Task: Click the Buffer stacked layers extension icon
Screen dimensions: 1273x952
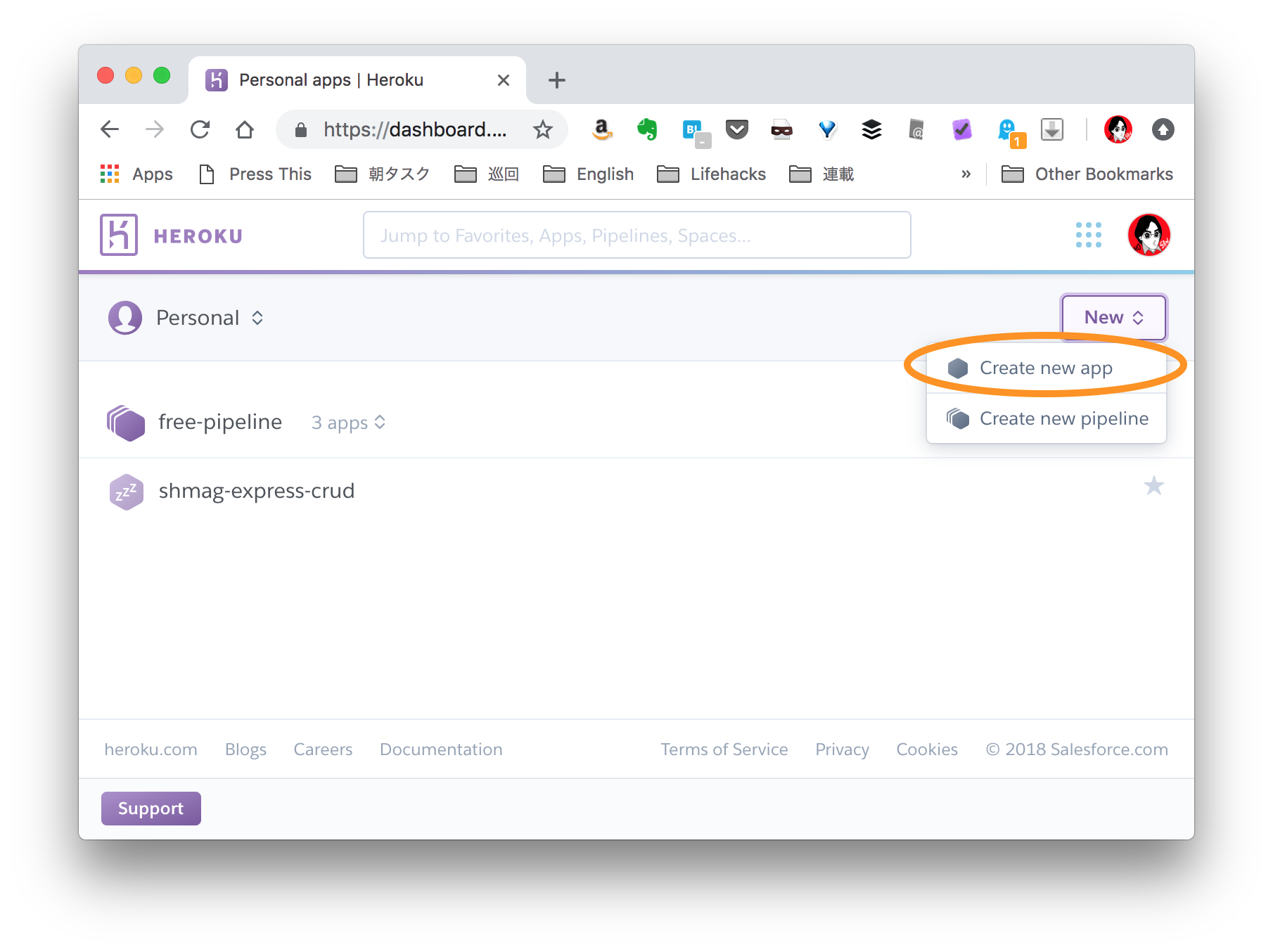Action: point(872,129)
